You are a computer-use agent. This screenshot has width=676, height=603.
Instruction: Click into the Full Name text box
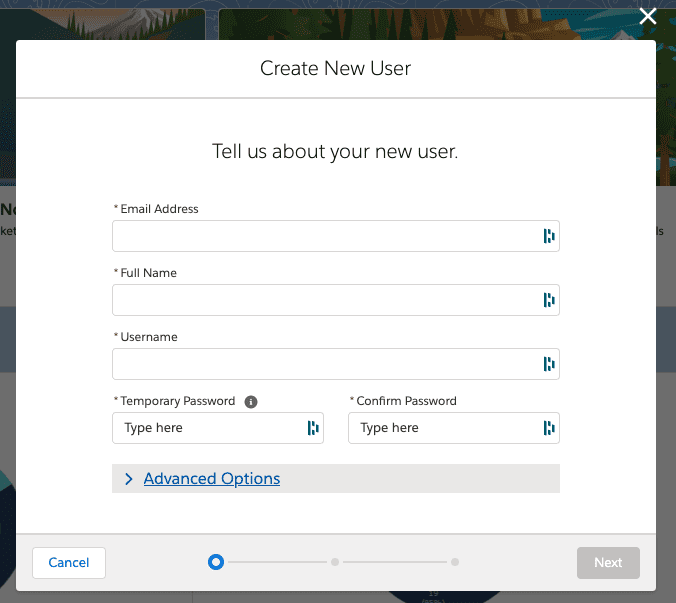[325, 300]
